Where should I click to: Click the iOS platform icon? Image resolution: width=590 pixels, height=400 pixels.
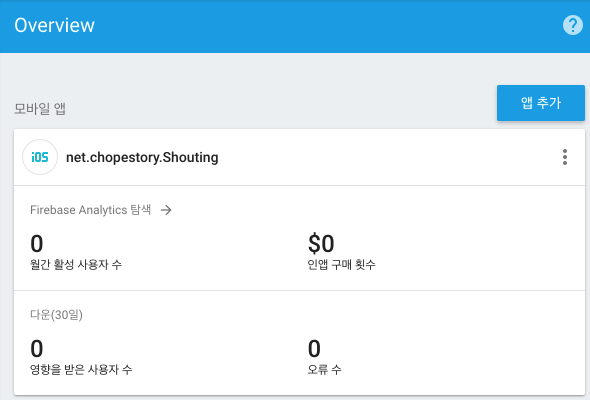pyautogui.click(x=40, y=157)
